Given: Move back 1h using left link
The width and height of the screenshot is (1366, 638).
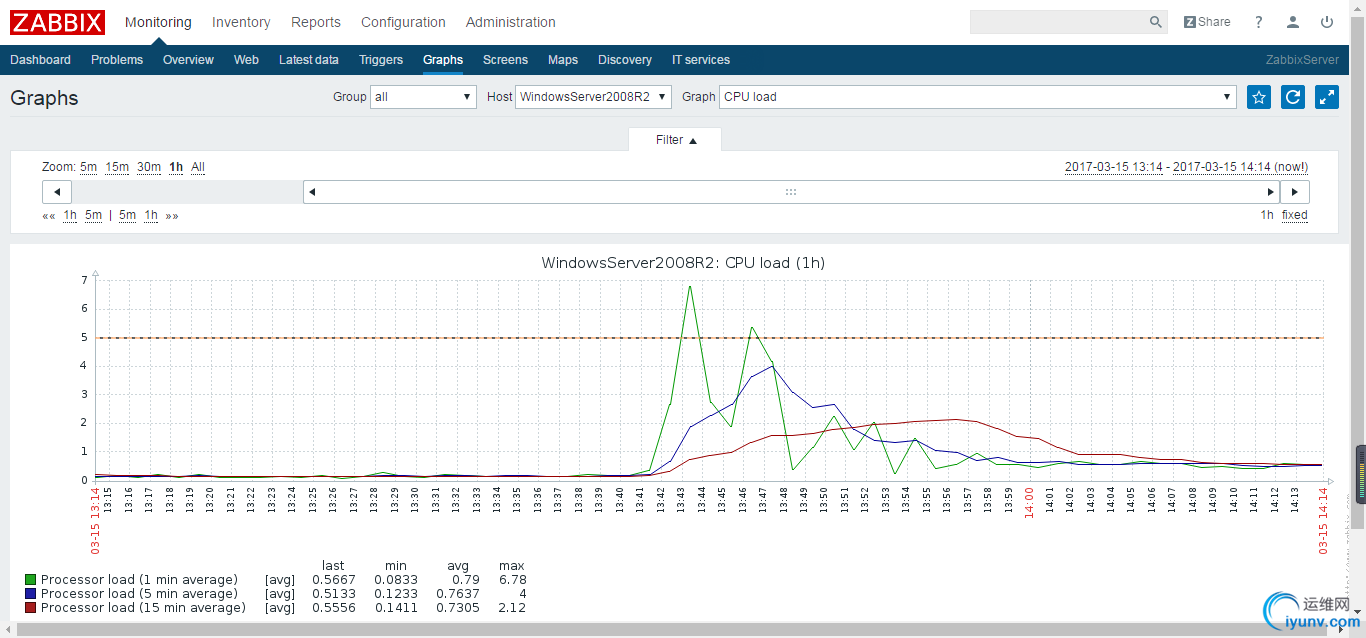Looking at the screenshot, I should point(70,215).
